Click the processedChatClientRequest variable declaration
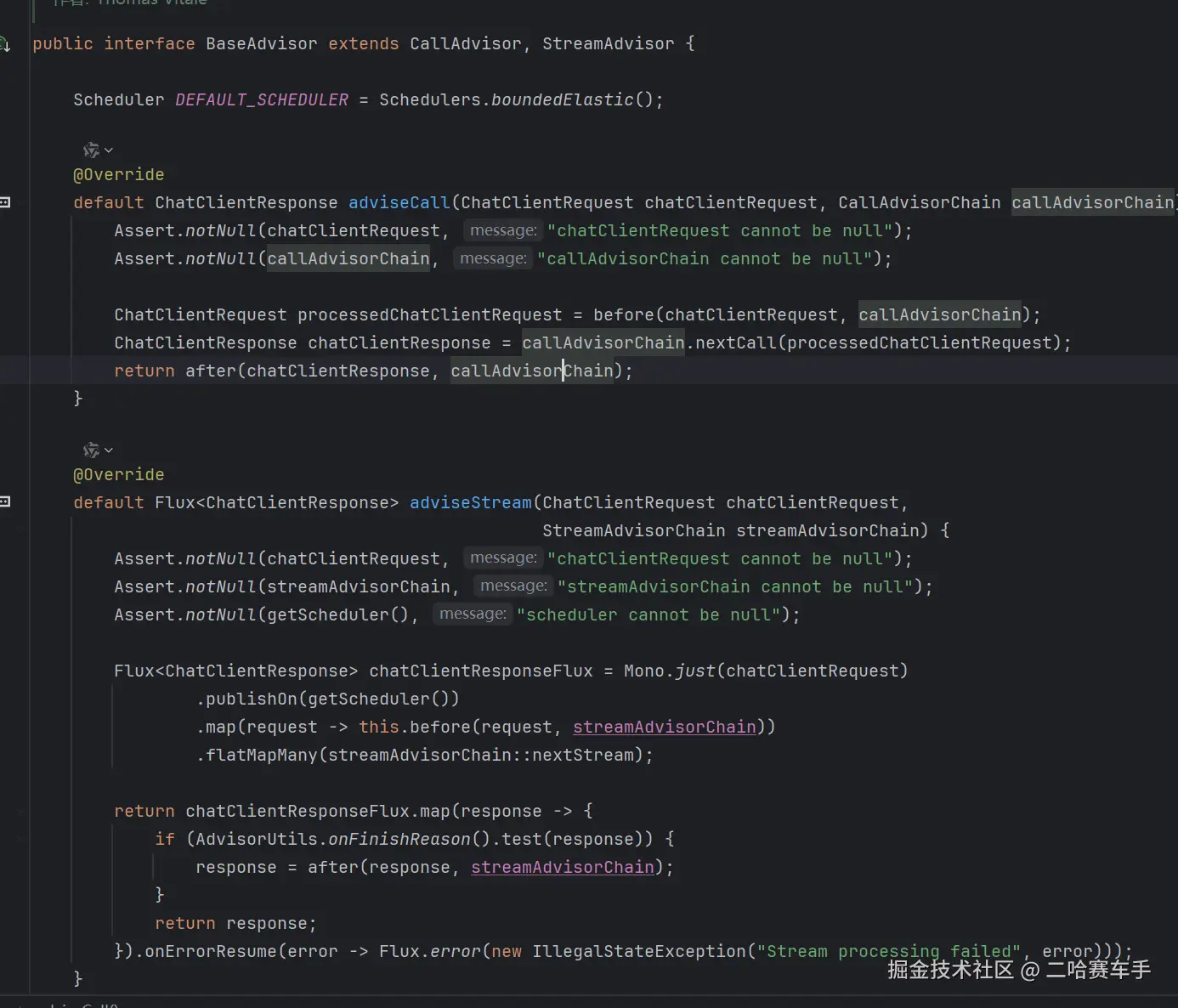The image size is (1178, 1008). tap(430, 314)
